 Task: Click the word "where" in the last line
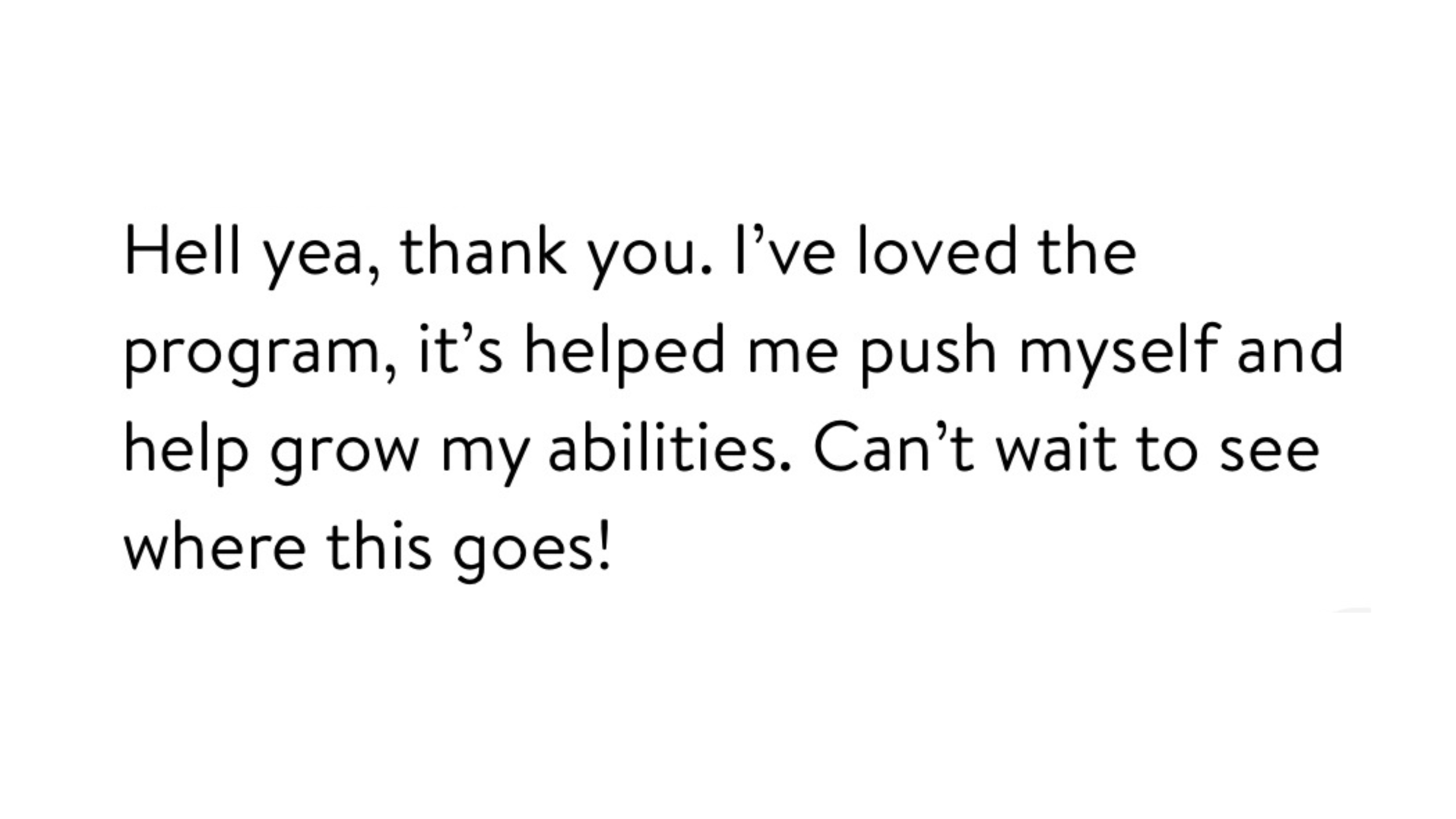point(215,545)
